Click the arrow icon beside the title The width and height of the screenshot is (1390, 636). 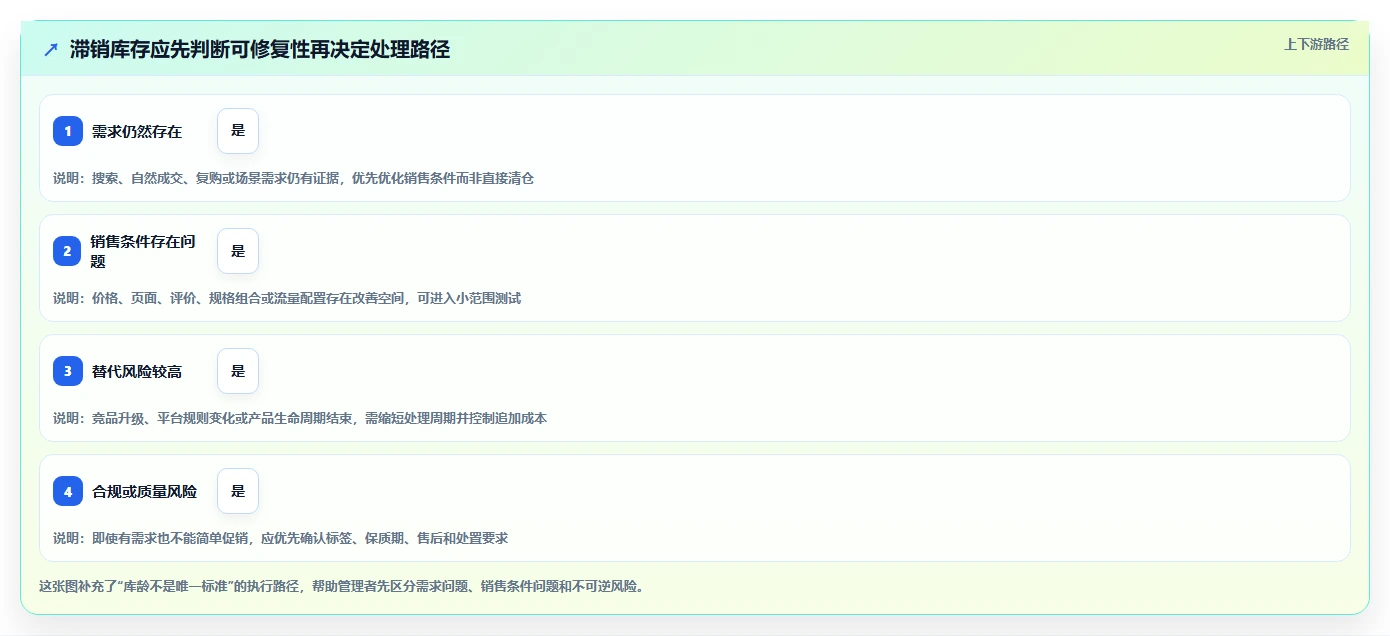51,50
